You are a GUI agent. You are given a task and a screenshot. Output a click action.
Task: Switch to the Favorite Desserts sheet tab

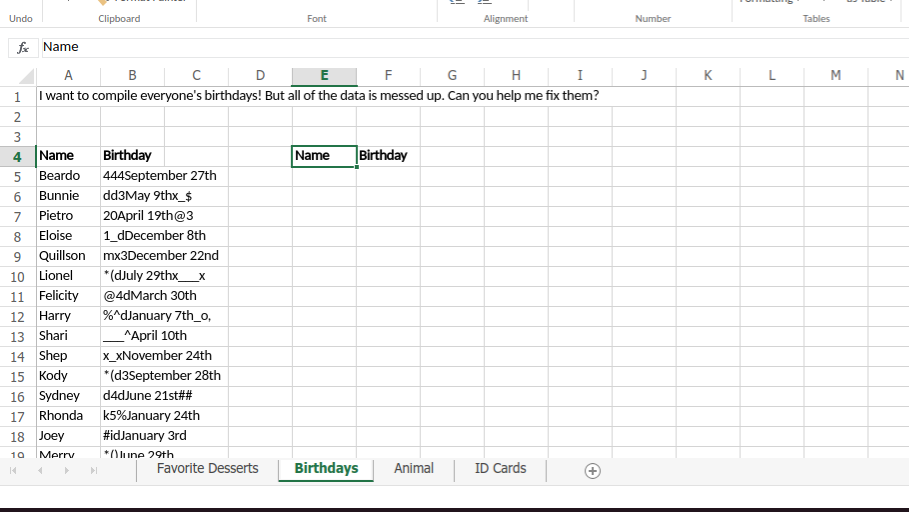pos(208,469)
